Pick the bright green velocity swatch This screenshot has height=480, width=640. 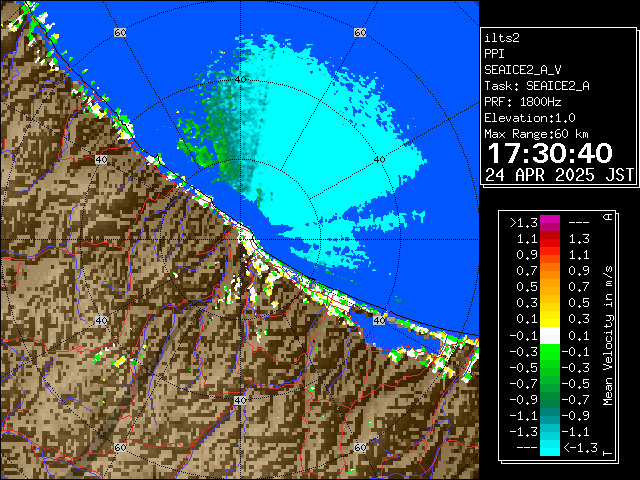coord(550,351)
